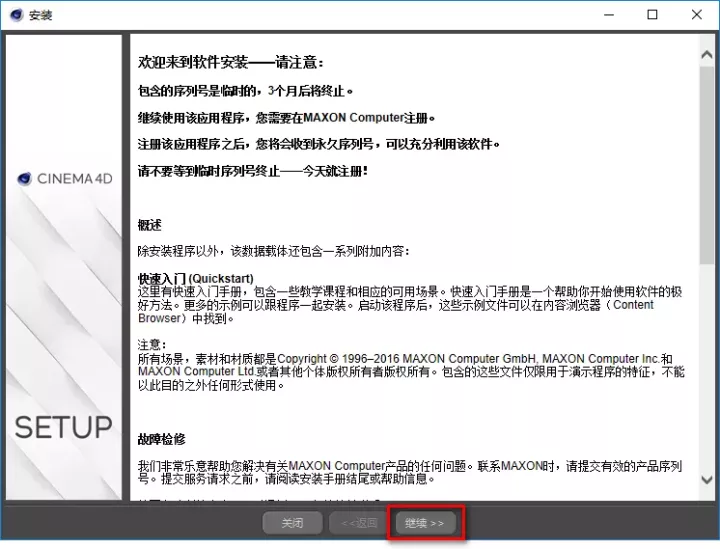Maximize the 安装 installer window
This screenshot has width=720, height=549.
coord(652,15)
